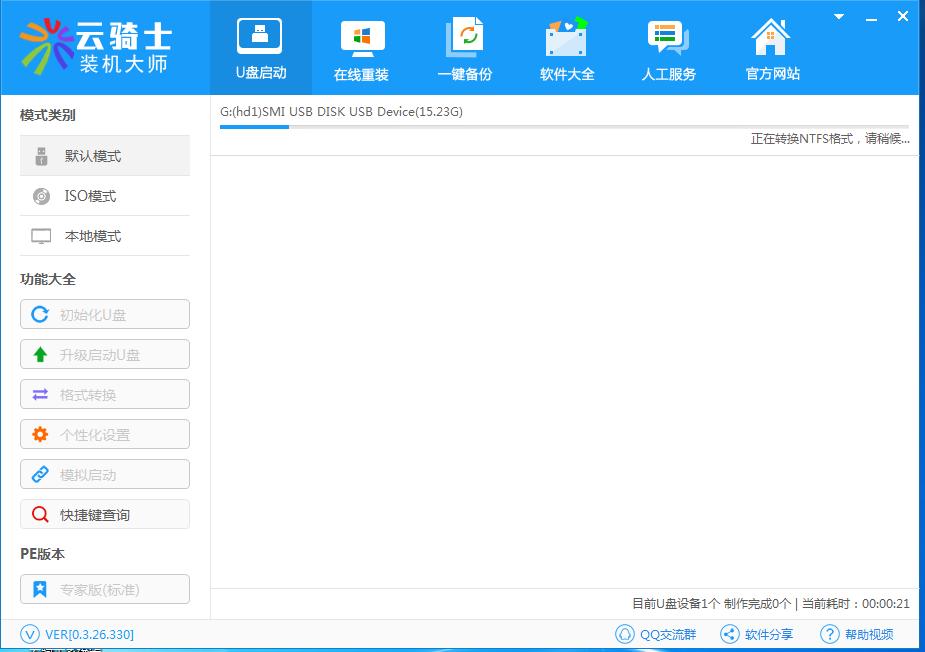The height and width of the screenshot is (652, 925).
Task: Click the chain-link icon on 模拟启动
Action: coord(40,474)
